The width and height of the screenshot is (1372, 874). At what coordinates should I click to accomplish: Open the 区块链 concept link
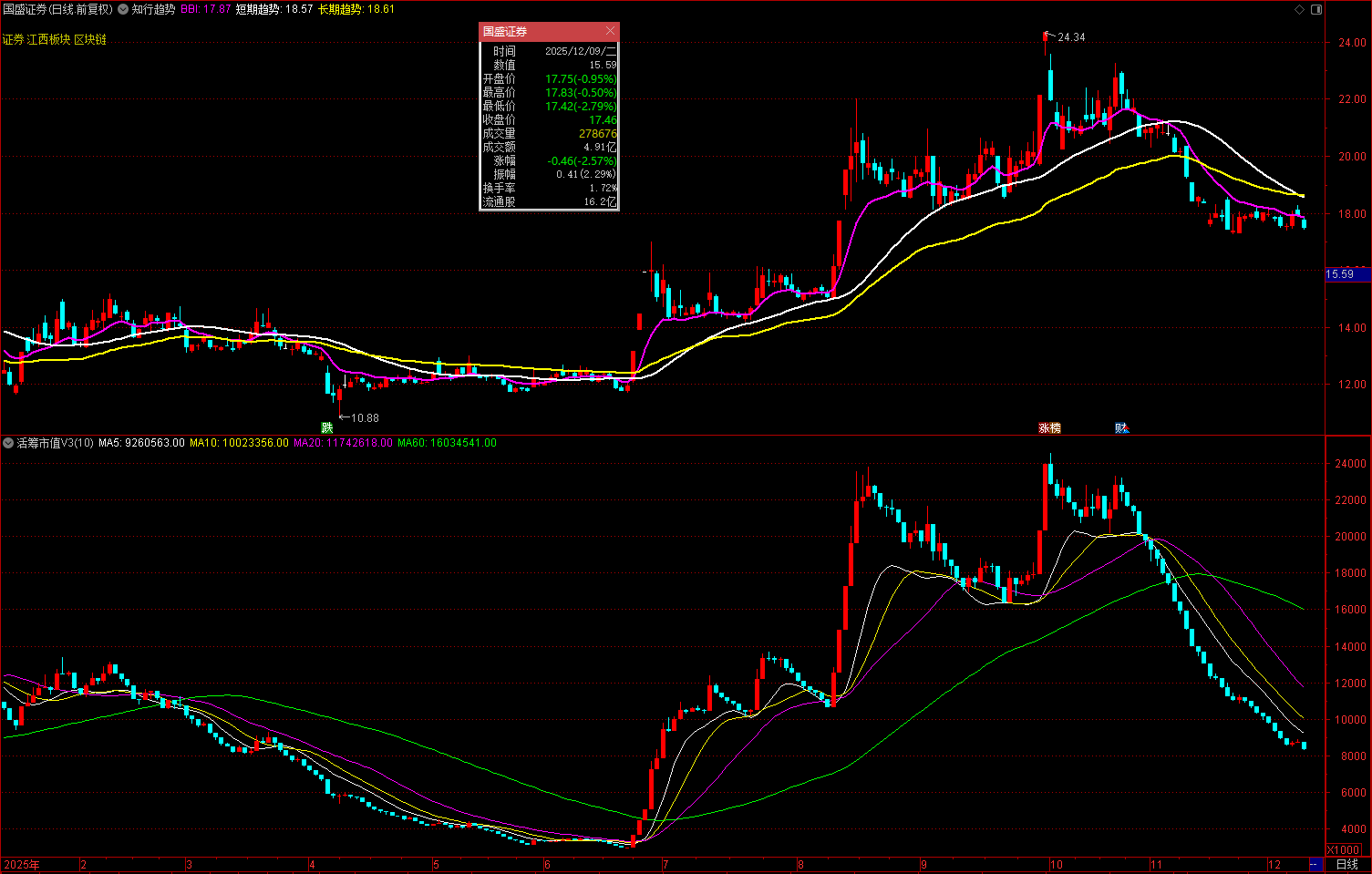pyautogui.click(x=89, y=39)
